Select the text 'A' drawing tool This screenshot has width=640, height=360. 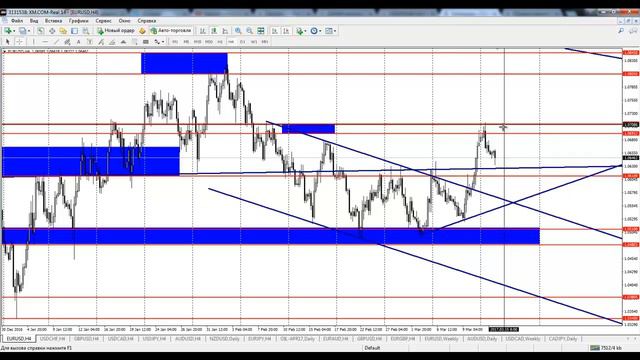79,42
